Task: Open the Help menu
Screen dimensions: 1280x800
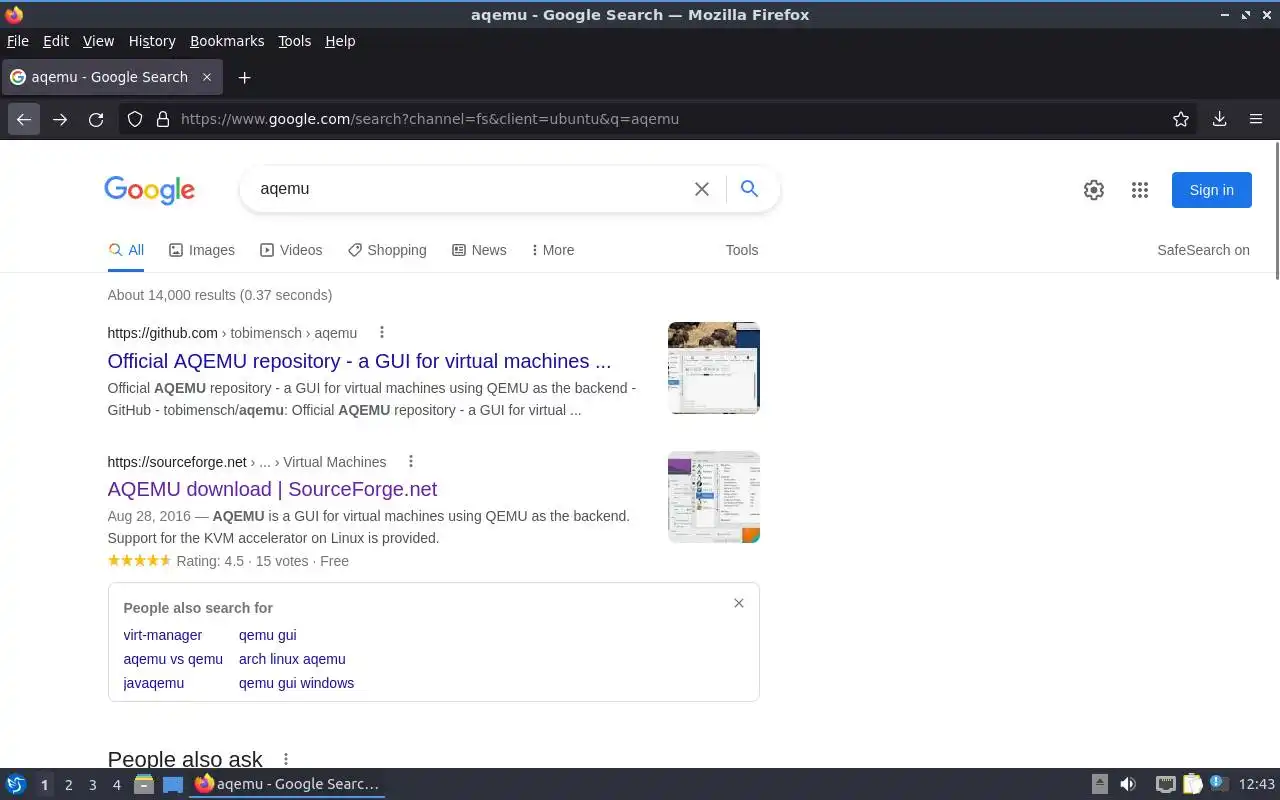Action: pos(340,41)
